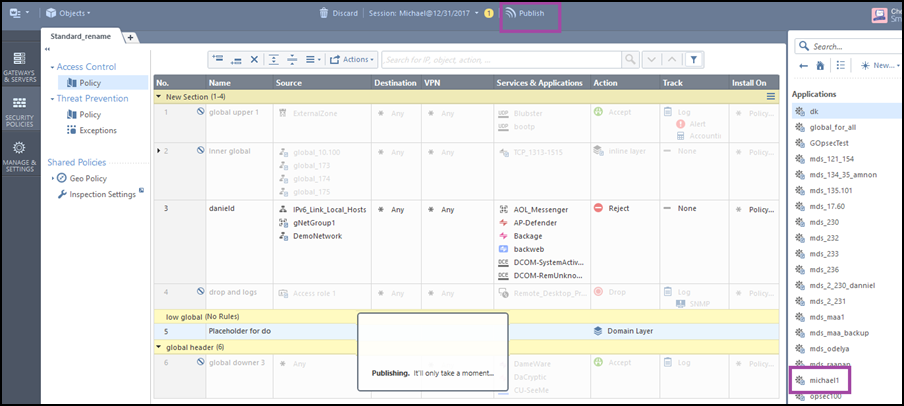Open the Security Policies view
Viewport: 904px width, 406px height.
click(x=21, y=110)
